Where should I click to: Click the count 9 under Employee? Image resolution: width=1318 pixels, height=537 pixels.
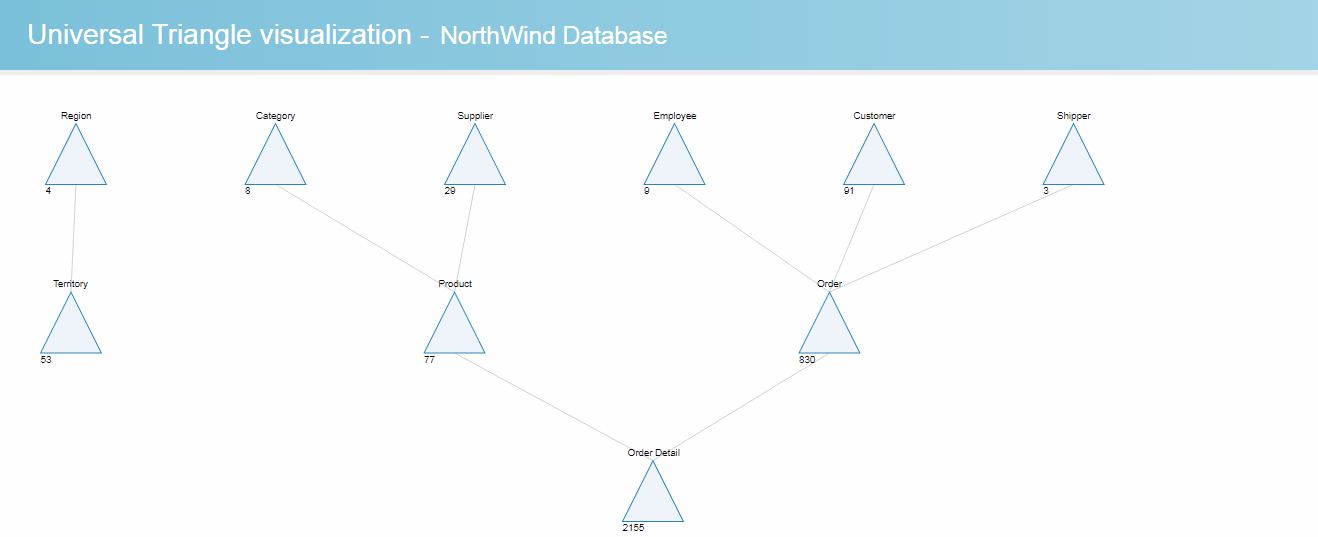tap(647, 191)
